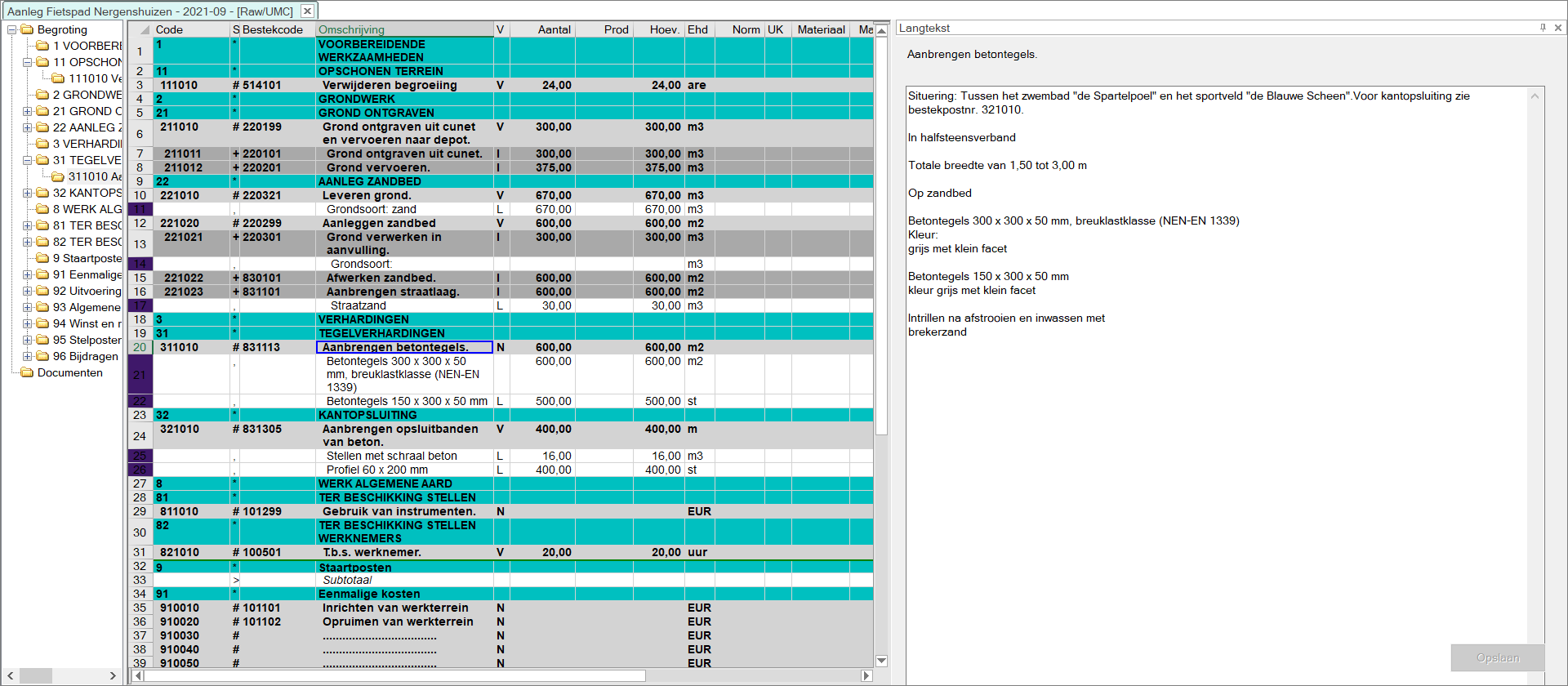The width and height of the screenshot is (1568, 686).
Task: Click the Gebruik van instrumenten. cell
Action: (404, 511)
